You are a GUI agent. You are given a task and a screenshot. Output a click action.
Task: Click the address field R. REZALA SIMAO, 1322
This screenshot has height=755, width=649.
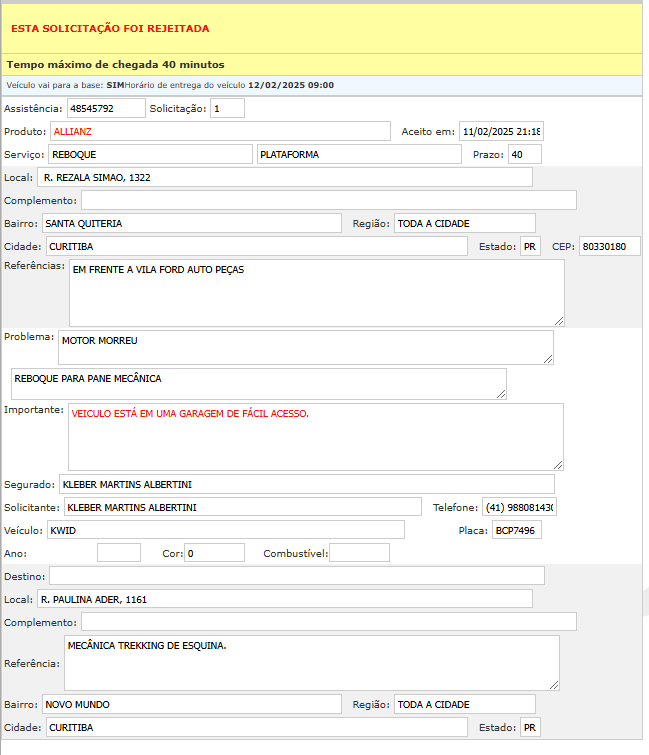pos(285,177)
